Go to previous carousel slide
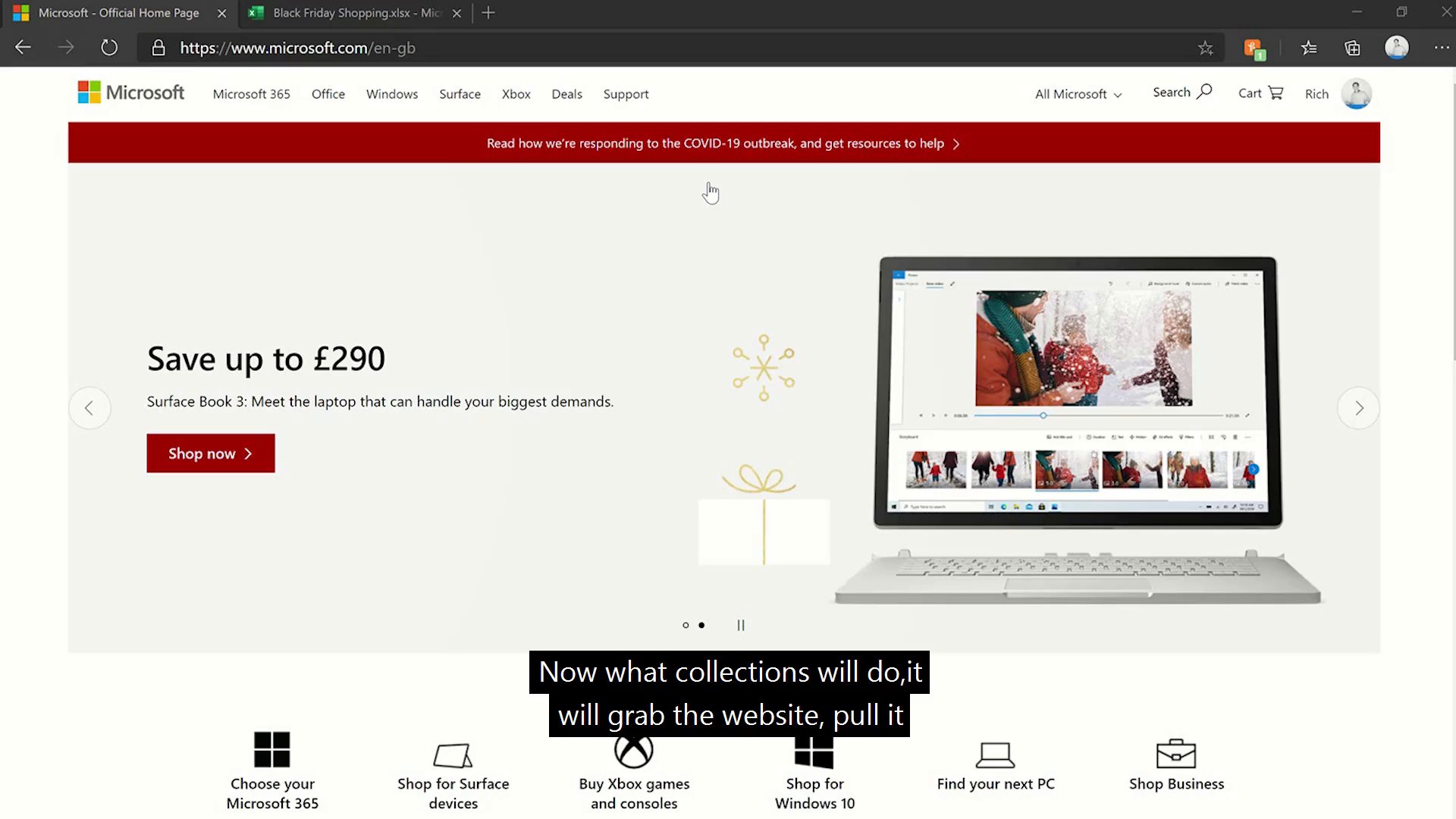 (x=89, y=408)
